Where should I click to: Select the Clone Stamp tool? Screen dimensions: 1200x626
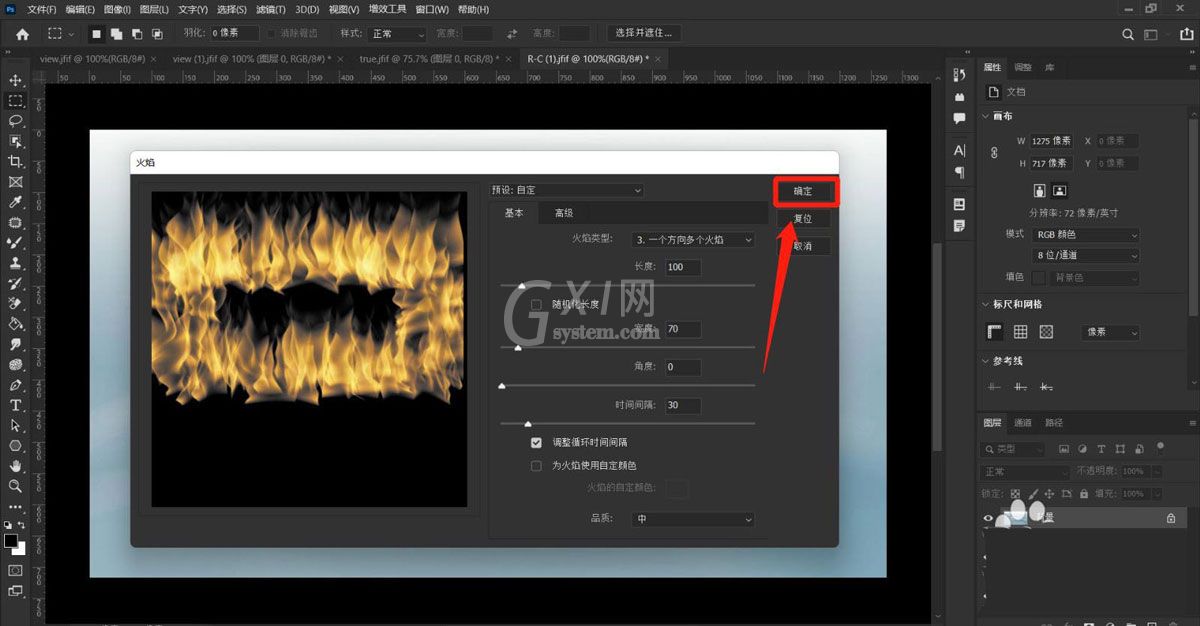(15, 264)
